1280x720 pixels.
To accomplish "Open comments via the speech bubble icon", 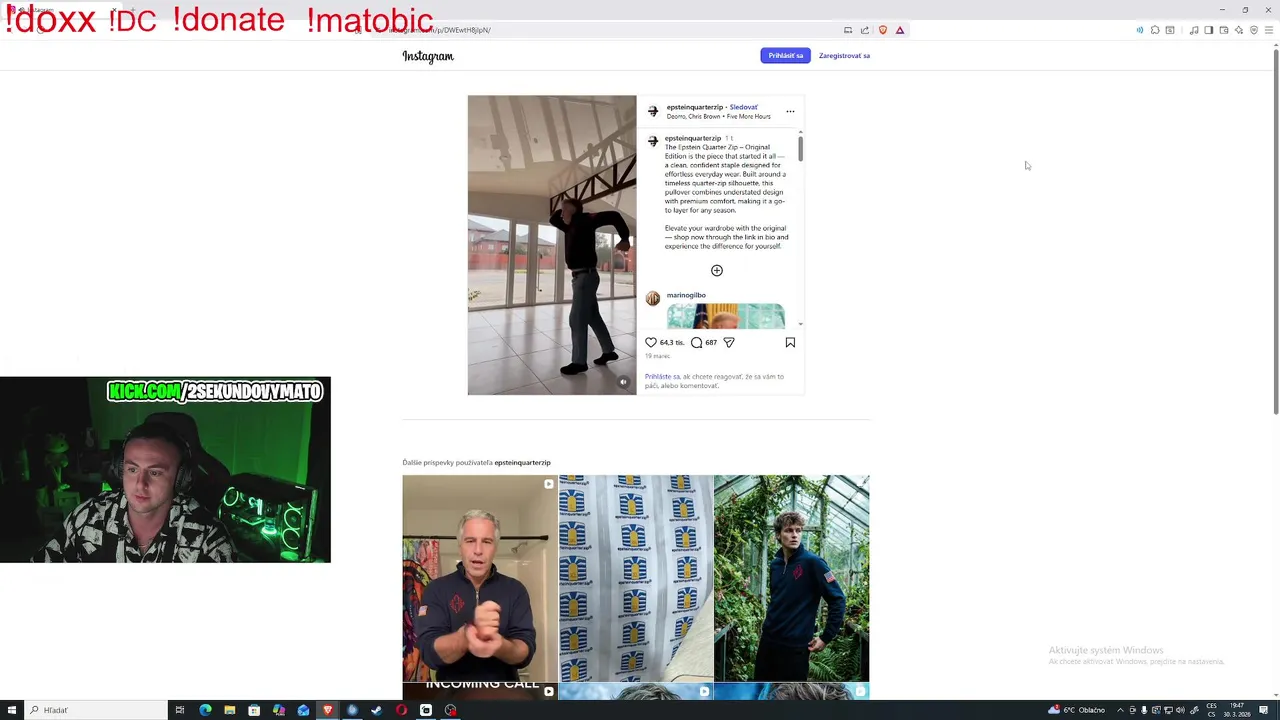I will (696, 342).
